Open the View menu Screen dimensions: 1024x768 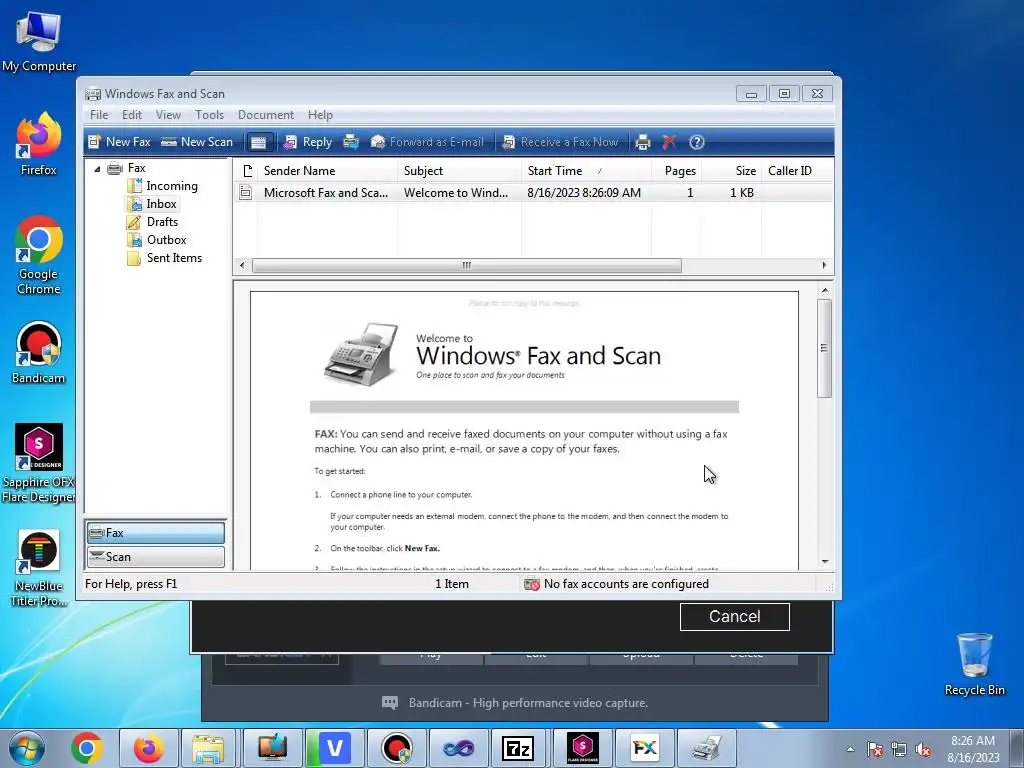point(168,115)
